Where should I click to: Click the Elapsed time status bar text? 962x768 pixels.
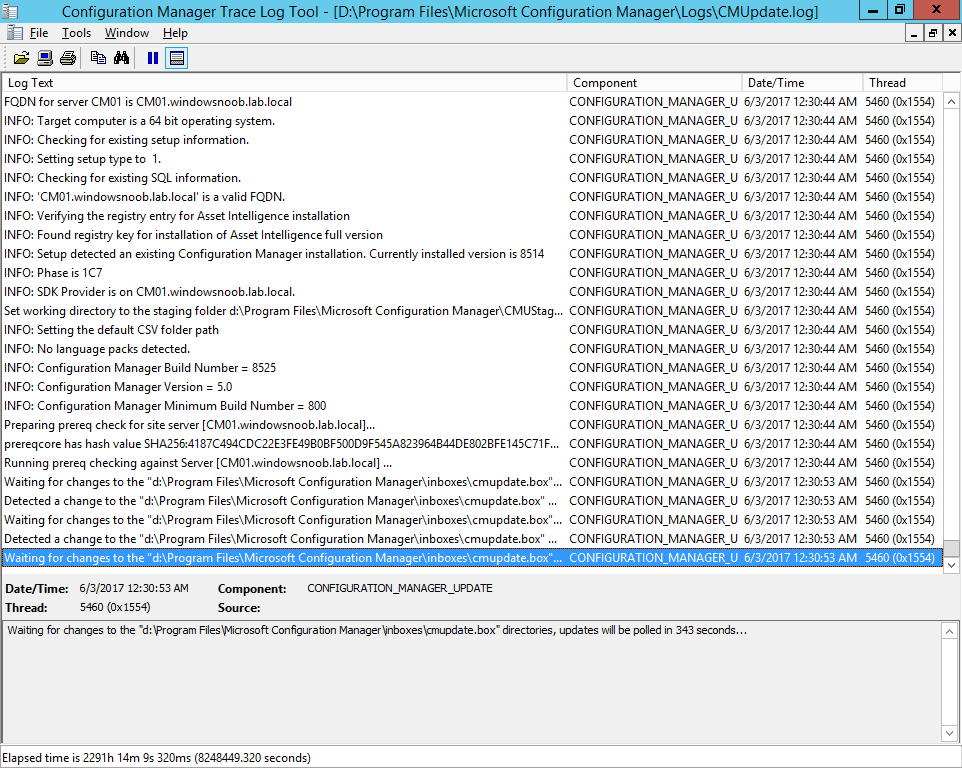(156, 758)
